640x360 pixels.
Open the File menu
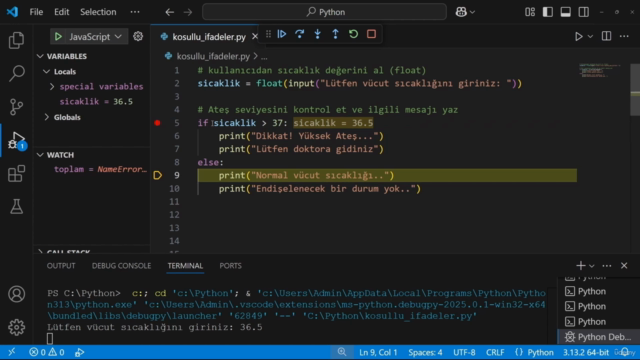[36, 12]
